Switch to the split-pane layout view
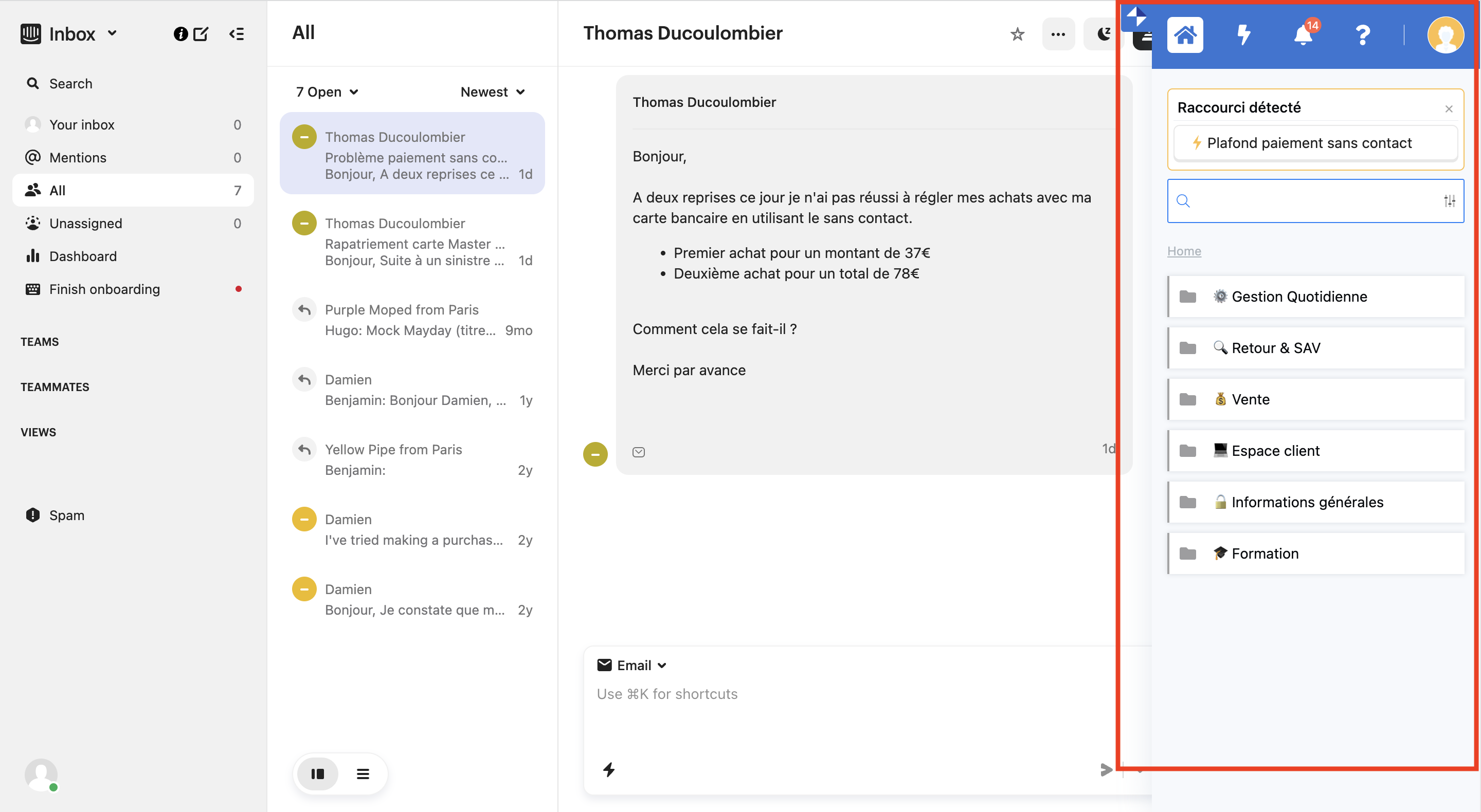This screenshot has height=812, width=1481. coord(317,773)
